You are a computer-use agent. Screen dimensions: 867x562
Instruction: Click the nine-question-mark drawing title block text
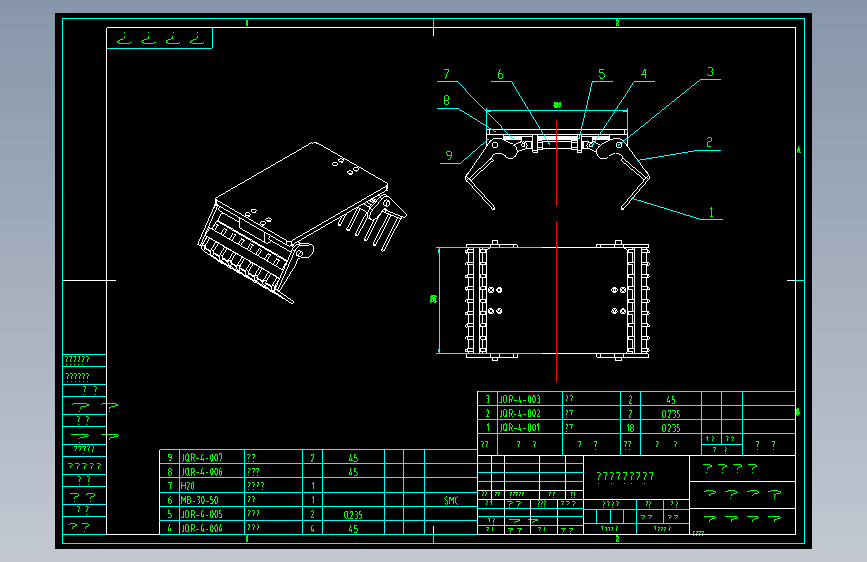625,477
